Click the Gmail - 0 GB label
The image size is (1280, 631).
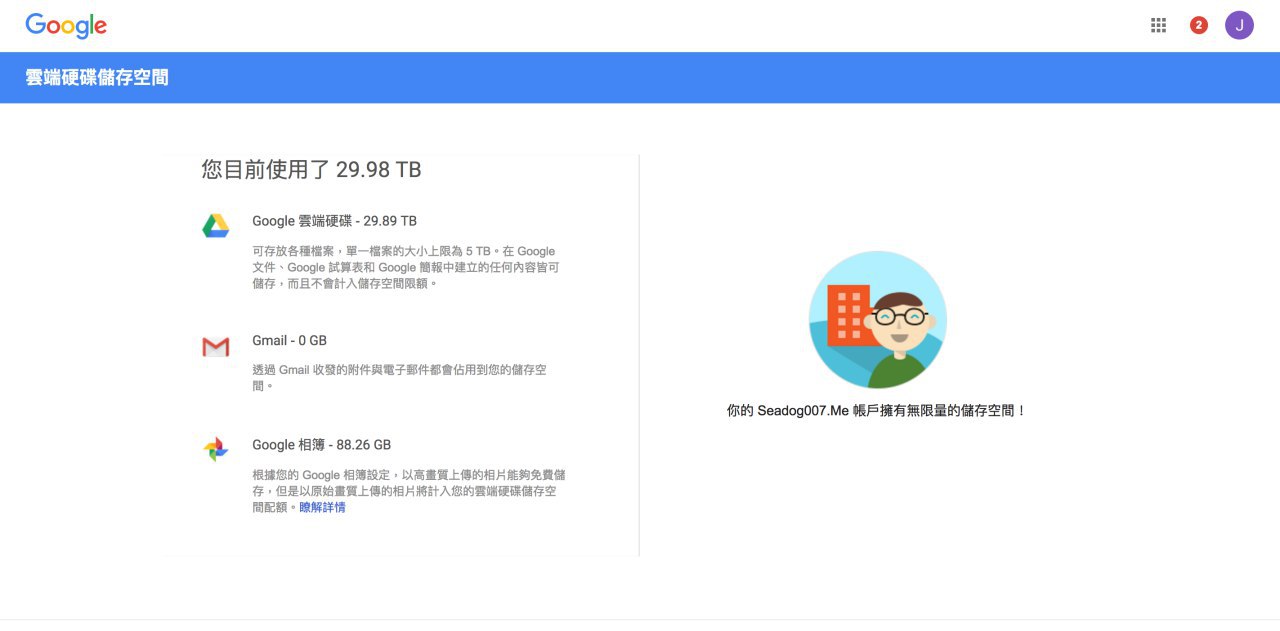[x=289, y=341]
